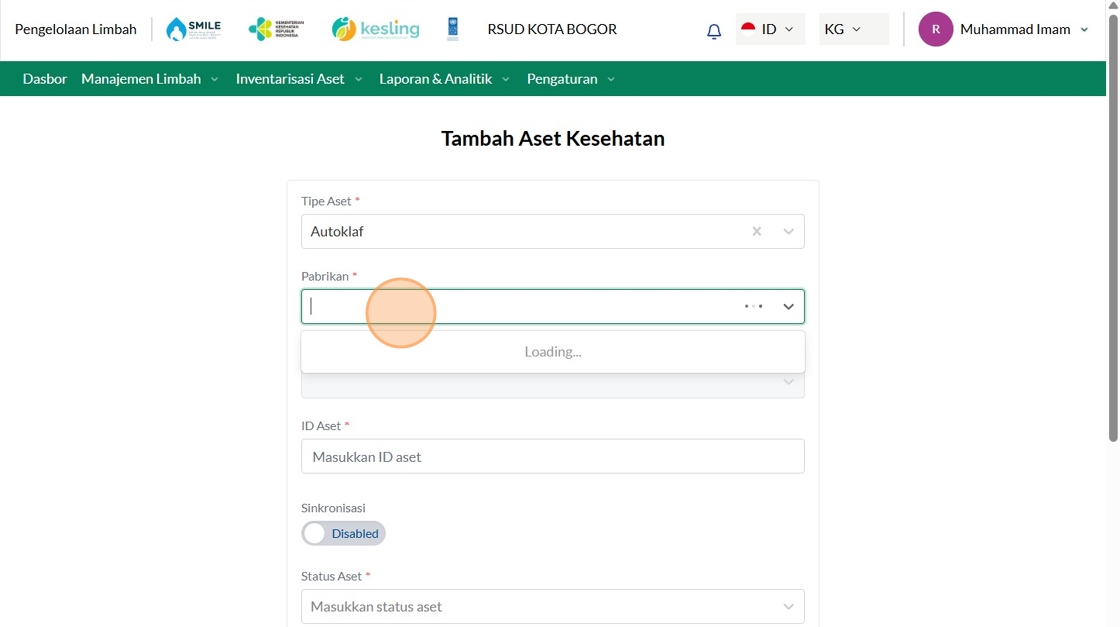Viewport: 1120px width, 627px height.
Task: Open the notifications bell
Action: point(714,31)
